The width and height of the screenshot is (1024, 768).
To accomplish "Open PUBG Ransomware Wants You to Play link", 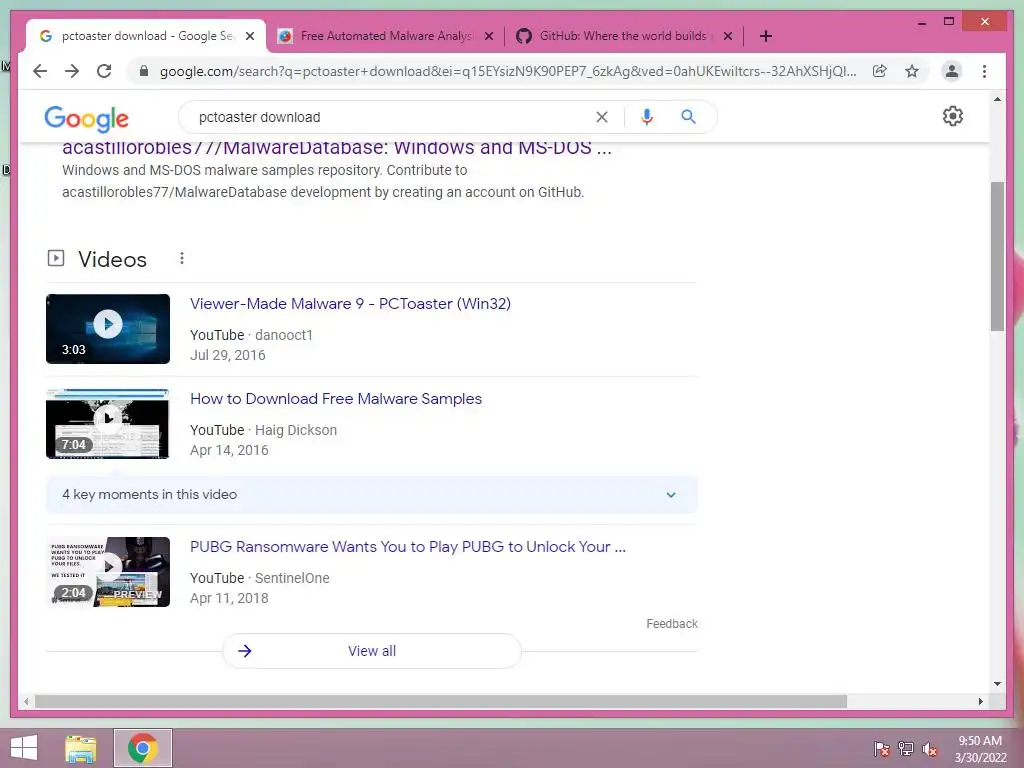I will point(408,547).
